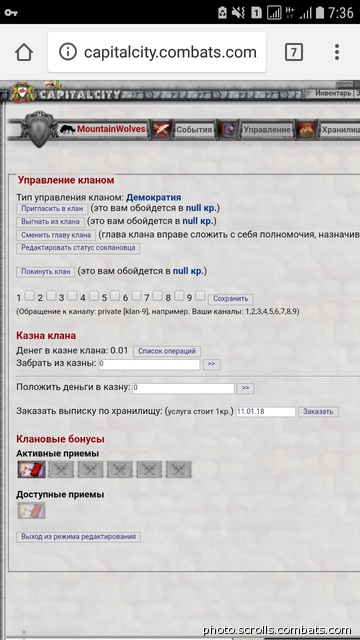Click the faded icon under Доступные приемы

click(31, 511)
